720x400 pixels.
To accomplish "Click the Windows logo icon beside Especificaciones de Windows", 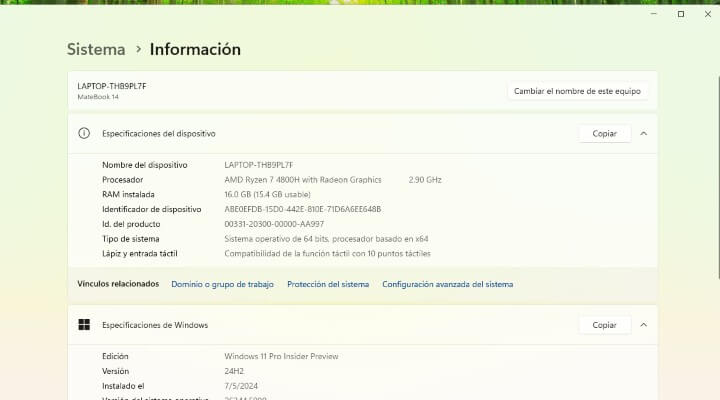I will point(84,325).
